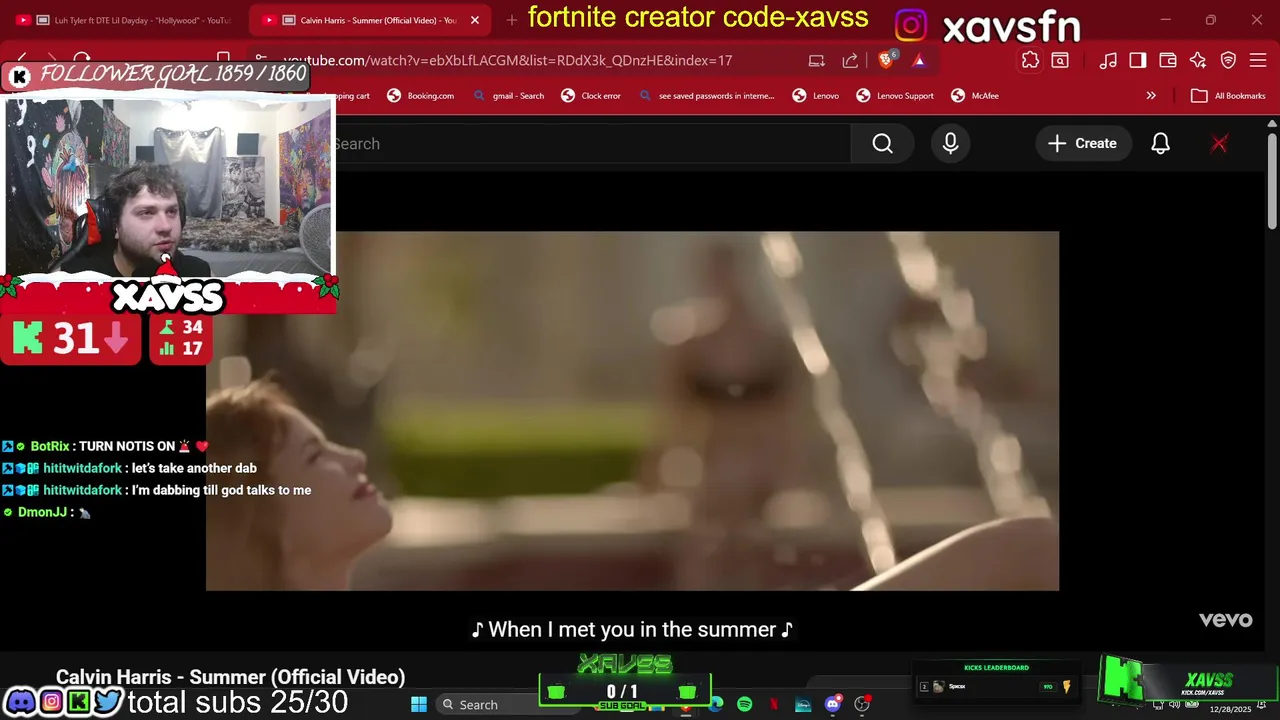Open the Clock error bookmark

590,96
